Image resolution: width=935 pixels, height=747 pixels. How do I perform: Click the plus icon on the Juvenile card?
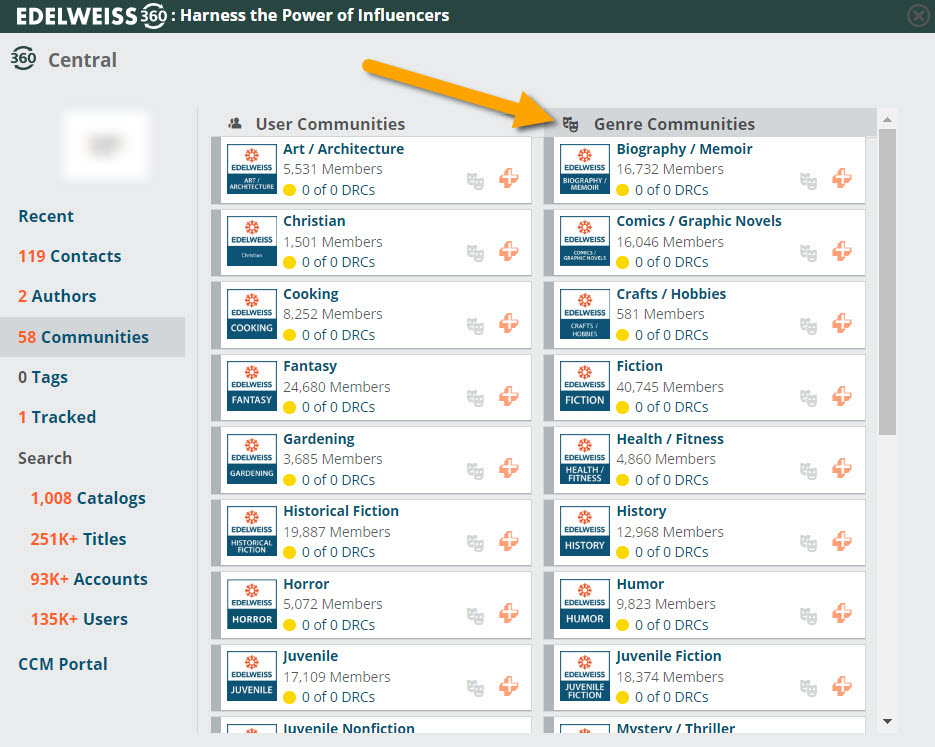click(x=509, y=686)
